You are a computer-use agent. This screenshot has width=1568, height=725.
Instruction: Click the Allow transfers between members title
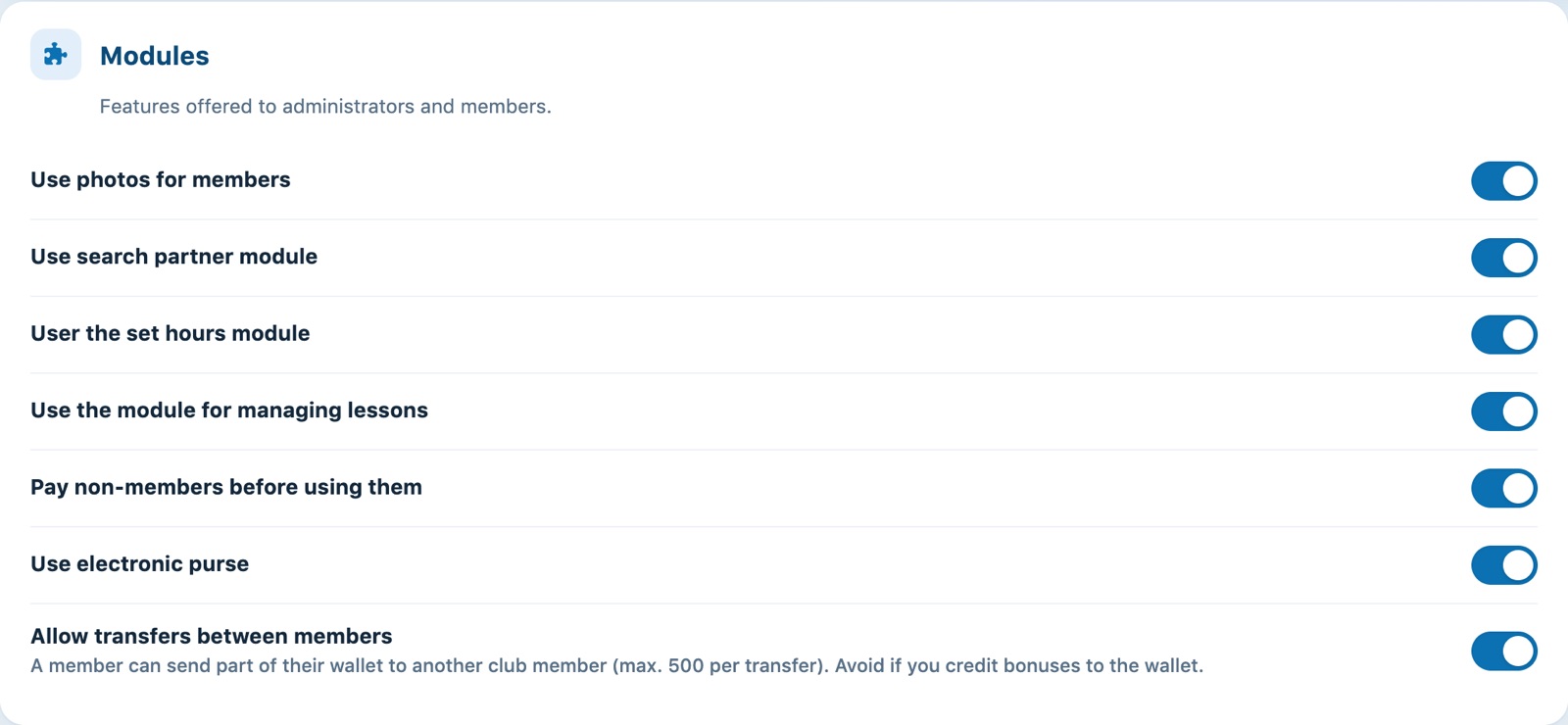coord(212,636)
